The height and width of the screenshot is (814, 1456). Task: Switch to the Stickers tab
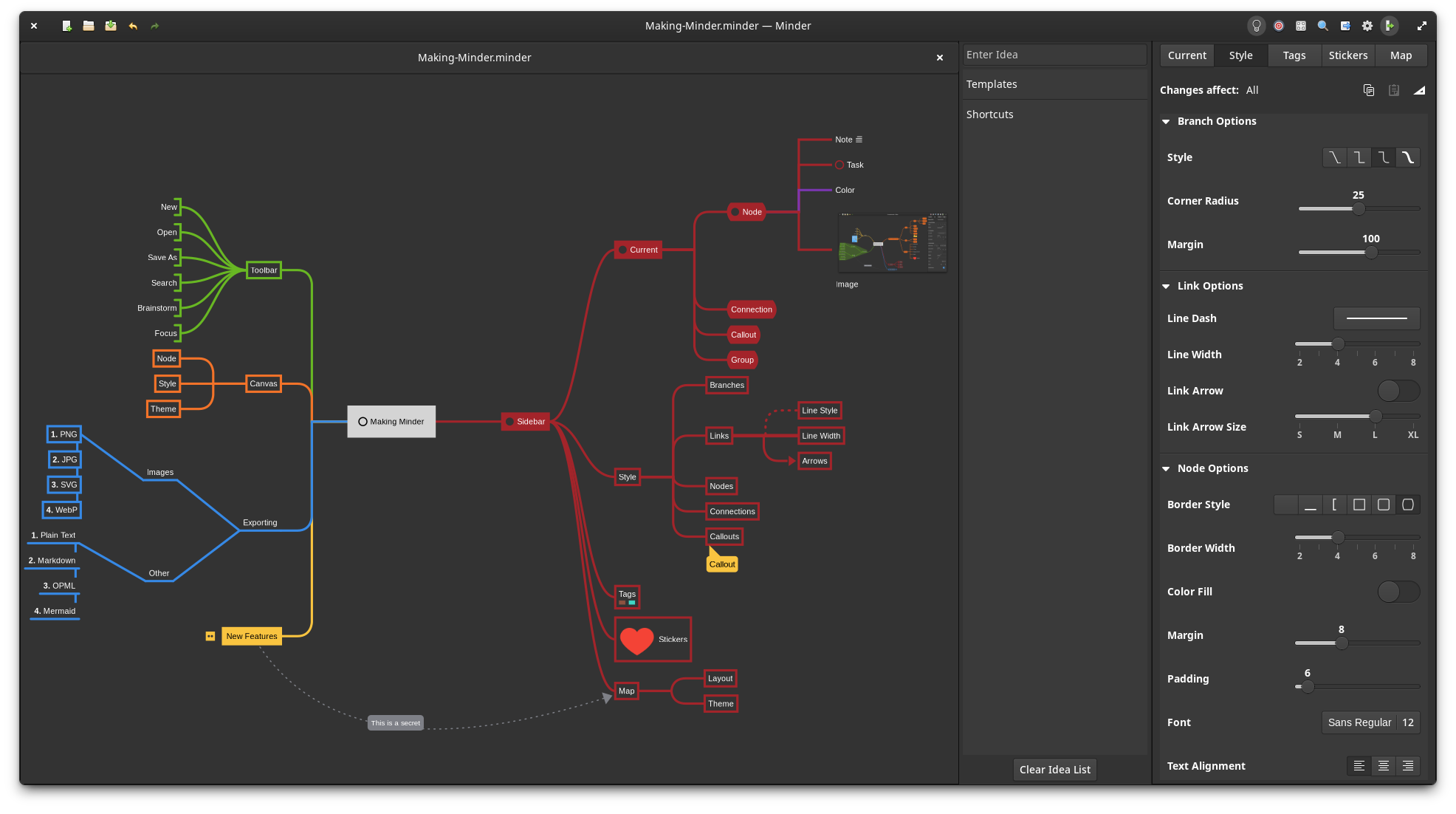tap(1347, 55)
